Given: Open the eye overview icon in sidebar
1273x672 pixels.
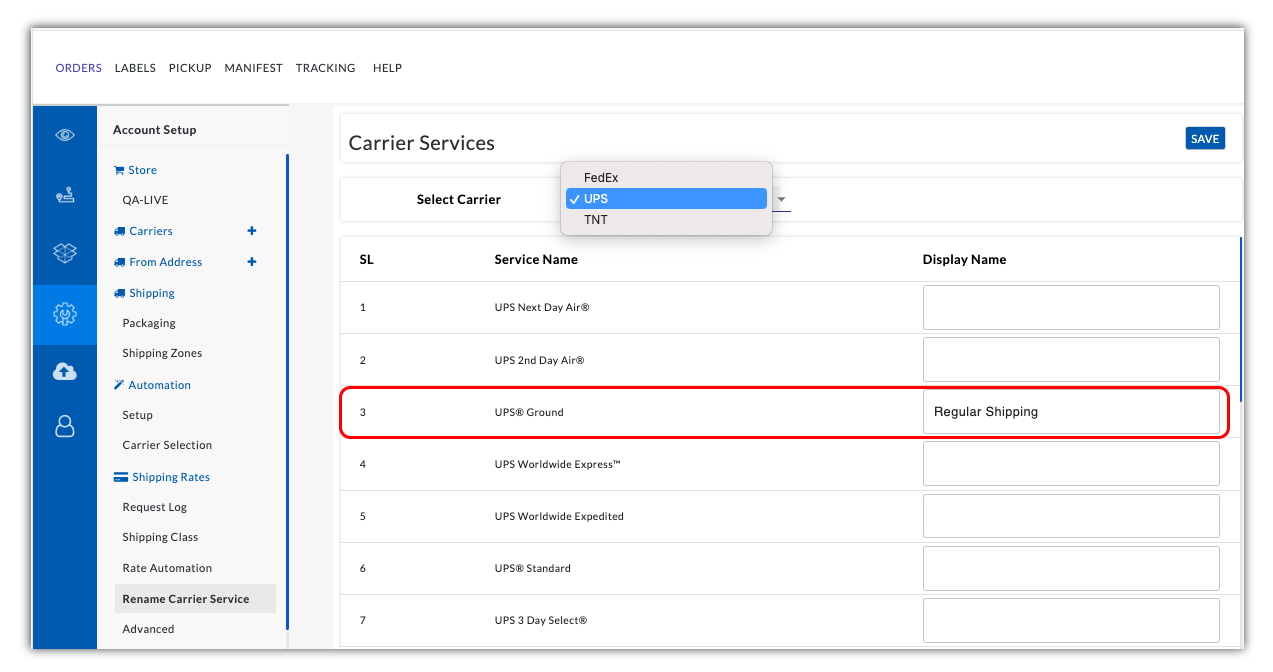Looking at the screenshot, I should pyautogui.click(x=65, y=135).
